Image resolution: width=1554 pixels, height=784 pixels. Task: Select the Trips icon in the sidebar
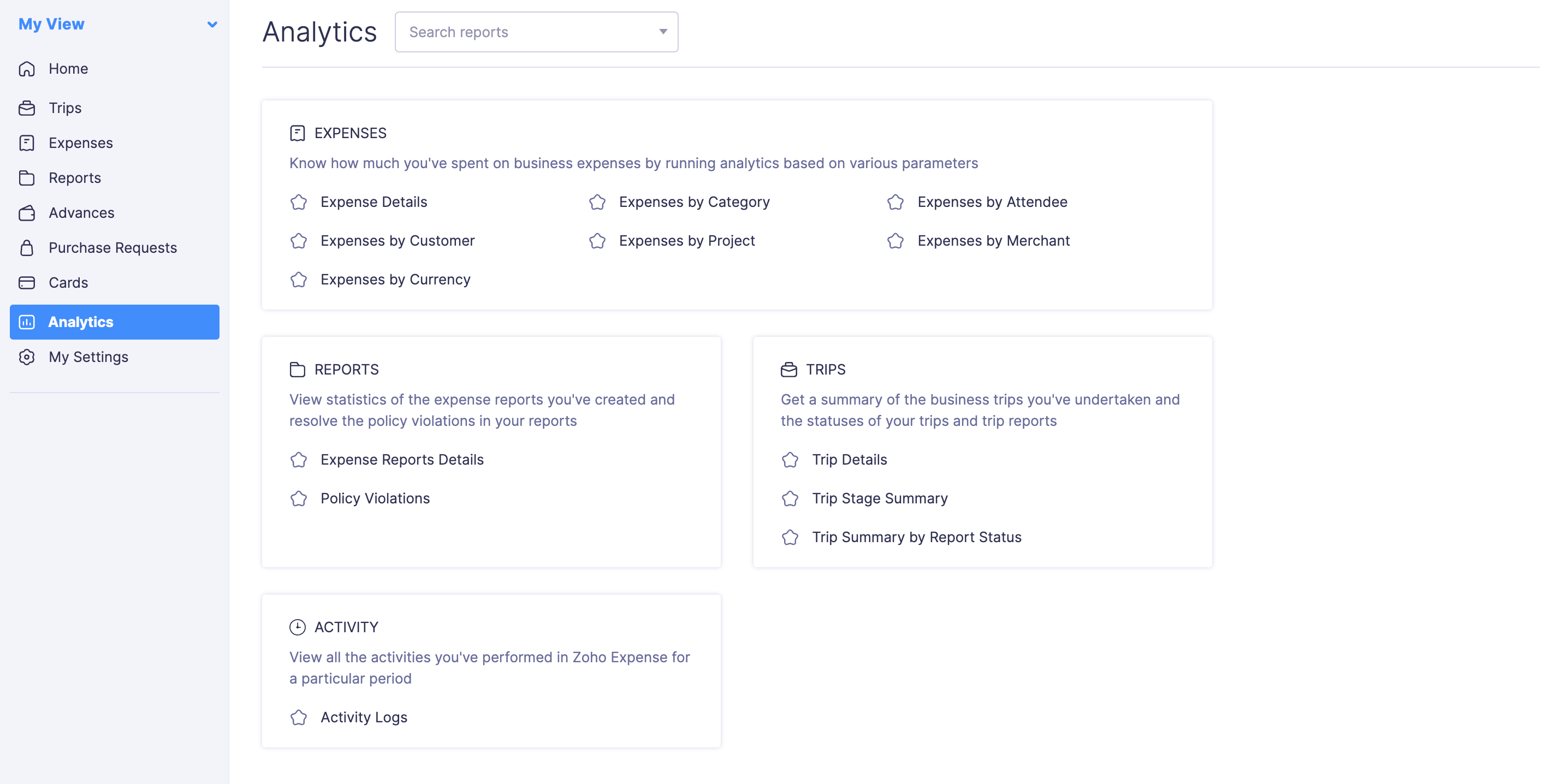[27, 108]
